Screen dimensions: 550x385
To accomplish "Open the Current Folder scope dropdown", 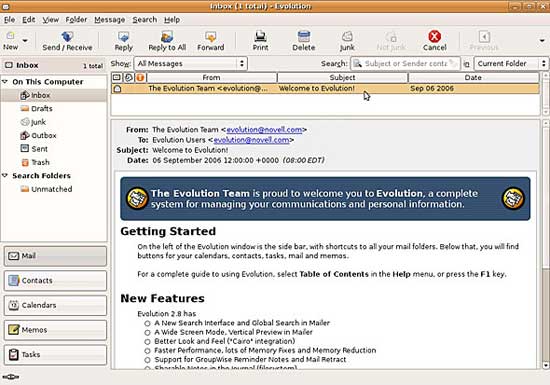I will pos(511,63).
